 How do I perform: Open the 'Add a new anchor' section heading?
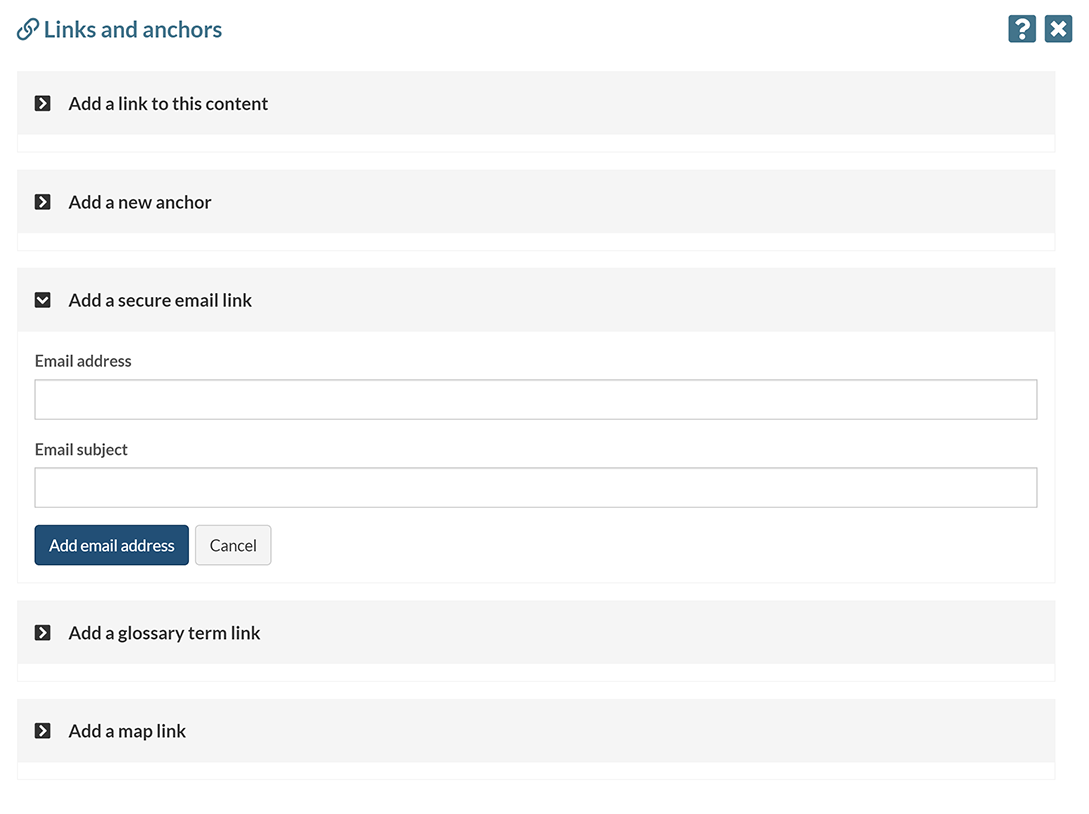pos(140,202)
